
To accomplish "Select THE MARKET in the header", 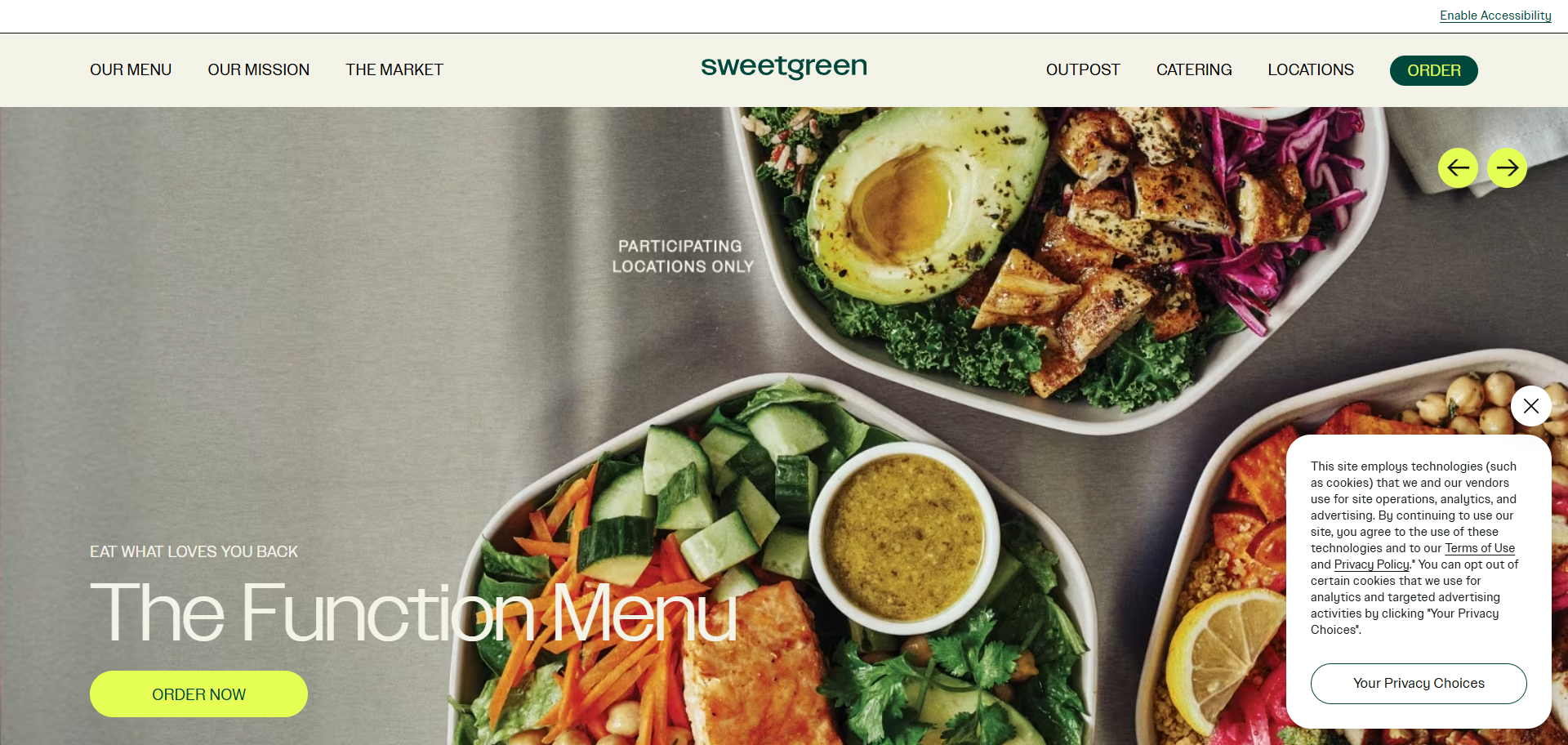I will coord(394,70).
